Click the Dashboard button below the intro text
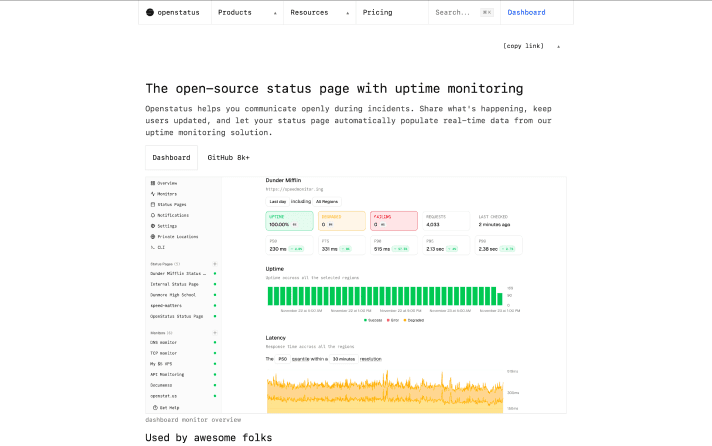 (x=171, y=158)
